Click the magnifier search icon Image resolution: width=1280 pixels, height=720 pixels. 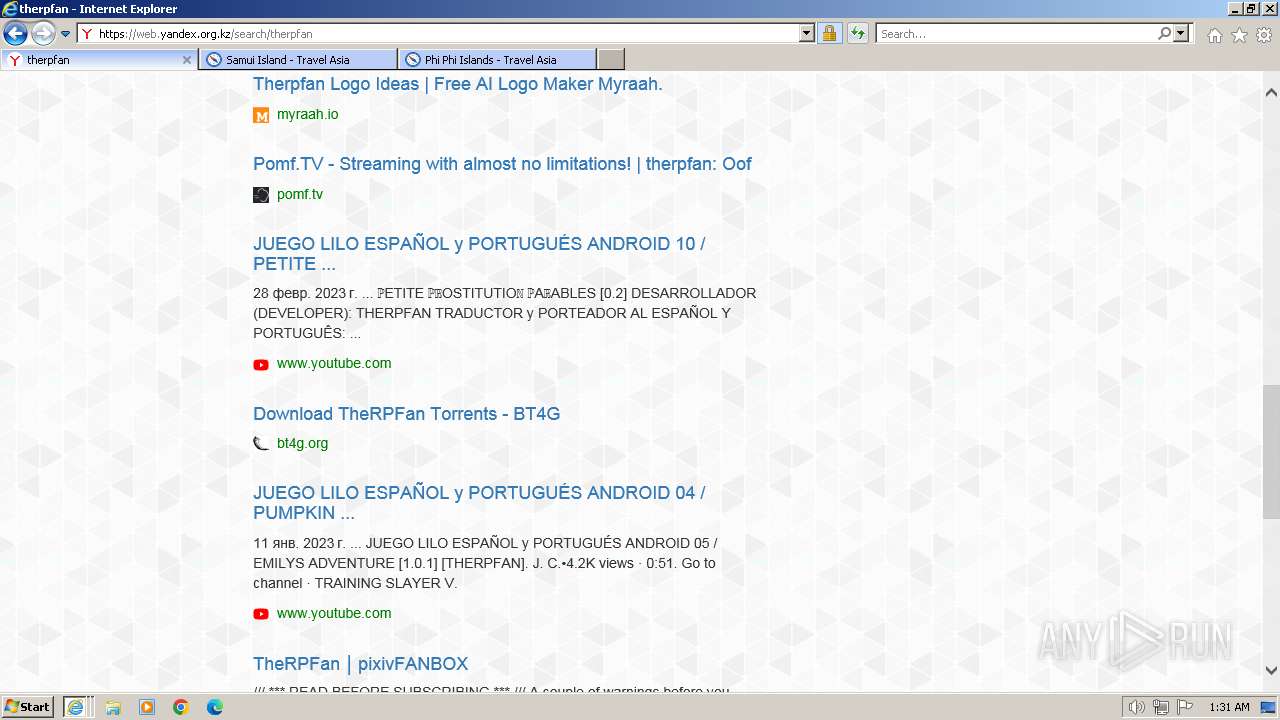tap(1164, 34)
